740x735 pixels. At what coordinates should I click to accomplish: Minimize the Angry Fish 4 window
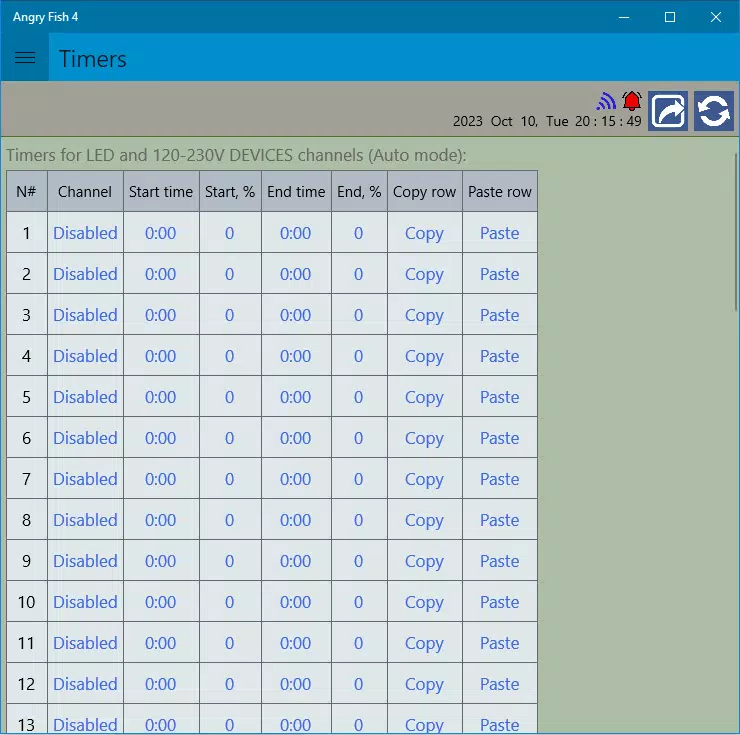(x=624, y=17)
